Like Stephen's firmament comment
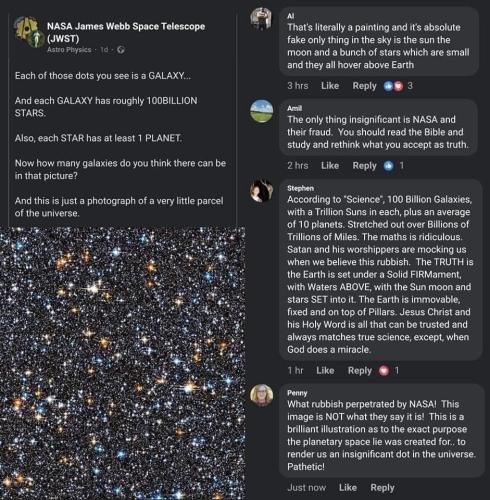Image resolution: width=490 pixels, height=500 pixels. point(325,370)
